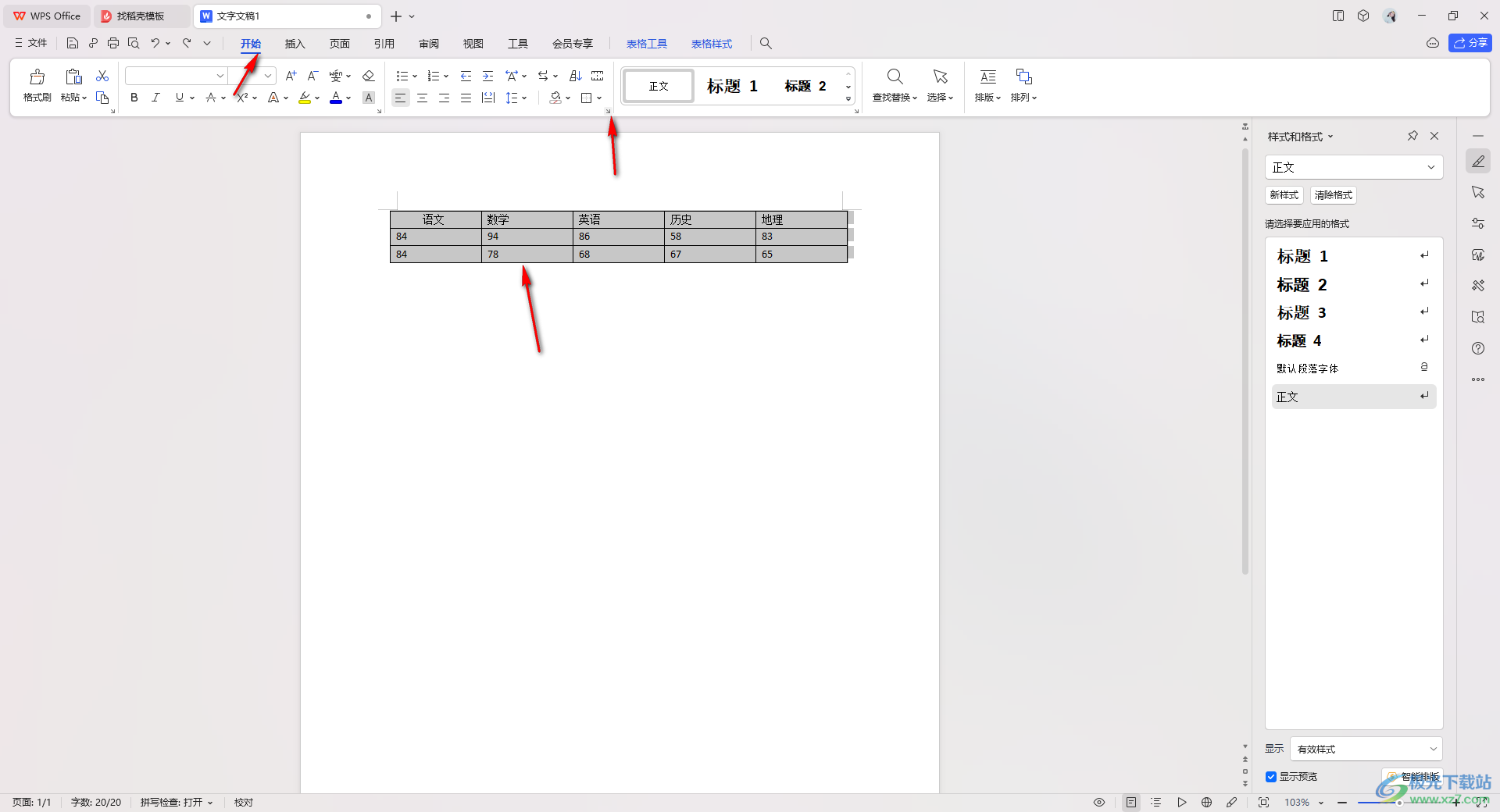Click the sort A-Z icon
The image size is (1500, 812).
pyautogui.click(x=576, y=76)
